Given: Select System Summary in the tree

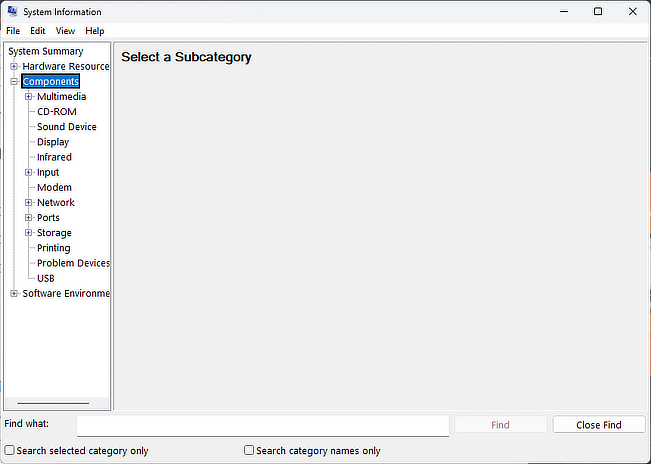Looking at the screenshot, I should coord(46,51).
